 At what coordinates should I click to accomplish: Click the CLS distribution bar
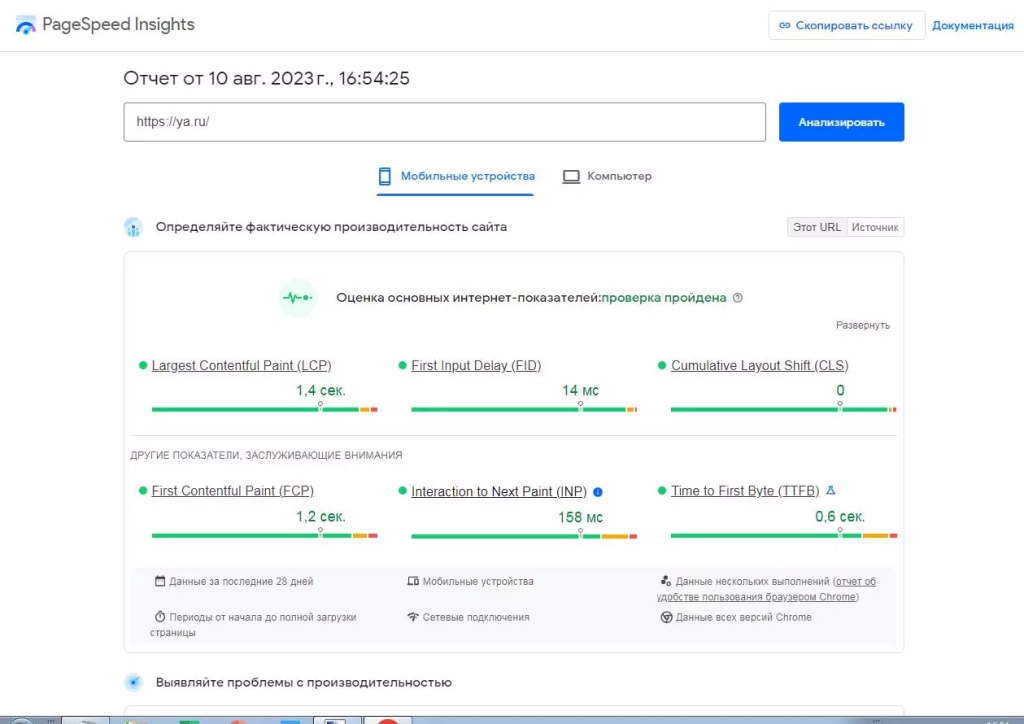(784, 409)
